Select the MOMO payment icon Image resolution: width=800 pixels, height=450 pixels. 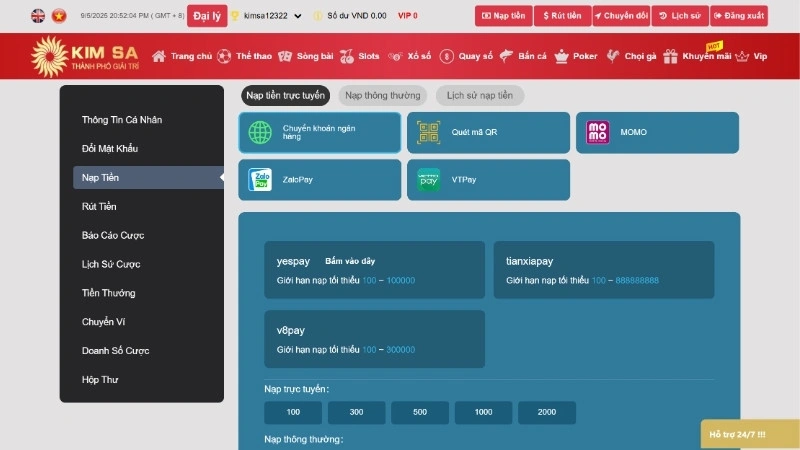pos(597,133)
